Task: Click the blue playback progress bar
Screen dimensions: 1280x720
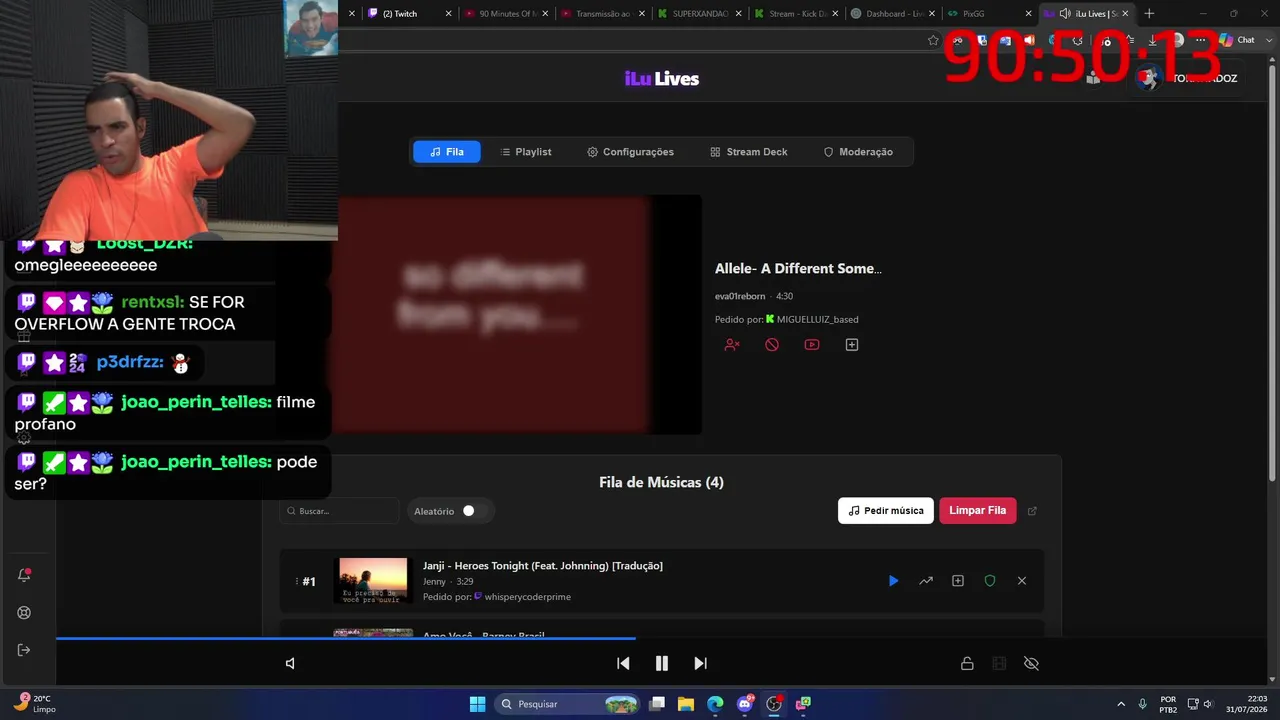Action: [346, 638]
